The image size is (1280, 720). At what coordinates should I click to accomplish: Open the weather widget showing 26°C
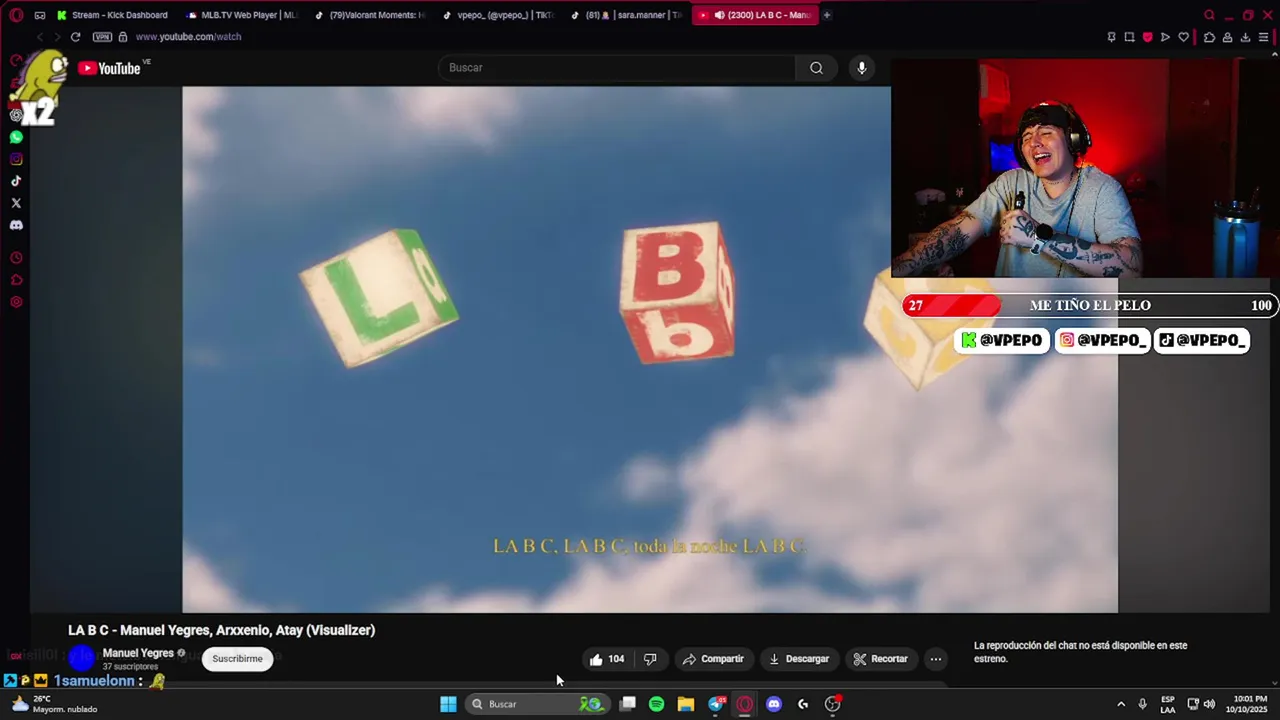pos(55,704)
